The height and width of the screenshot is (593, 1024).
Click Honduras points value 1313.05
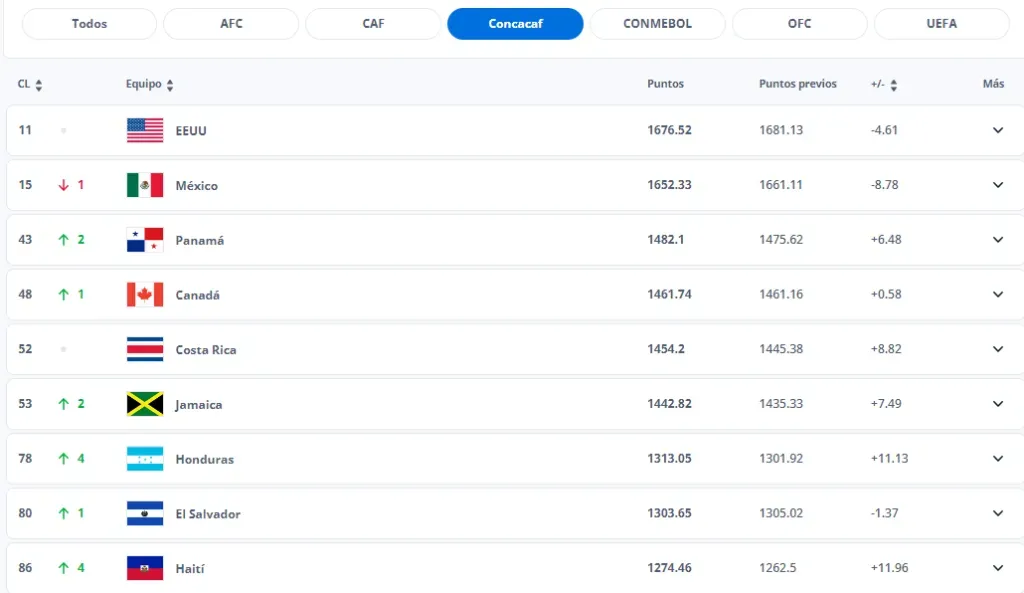669,459
